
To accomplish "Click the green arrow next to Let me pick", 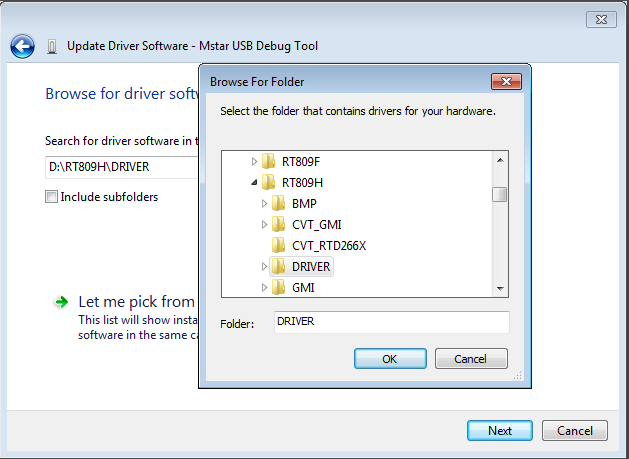I will coord(61,302).
